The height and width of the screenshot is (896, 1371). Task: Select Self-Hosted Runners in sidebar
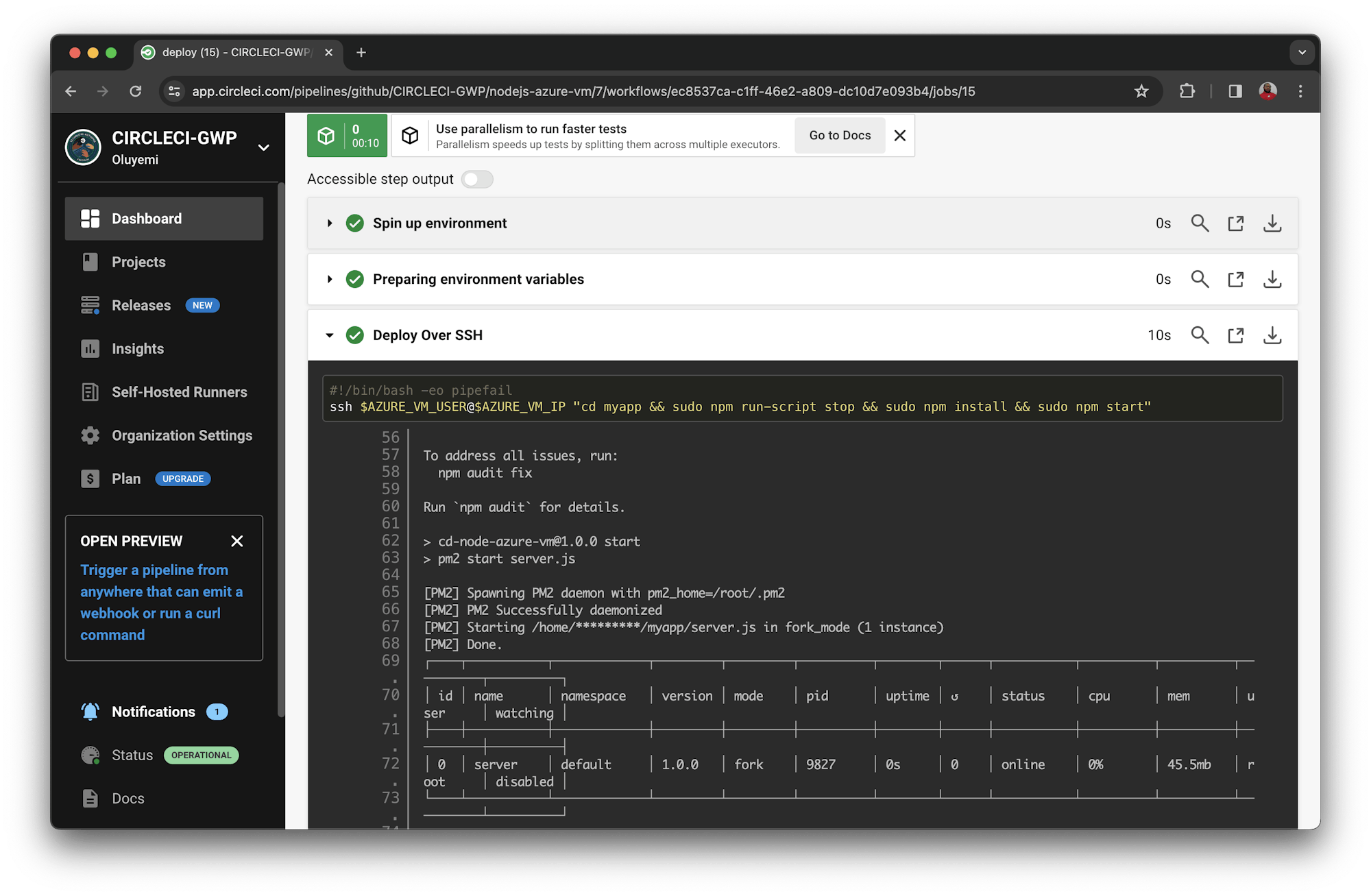point(179,391)
